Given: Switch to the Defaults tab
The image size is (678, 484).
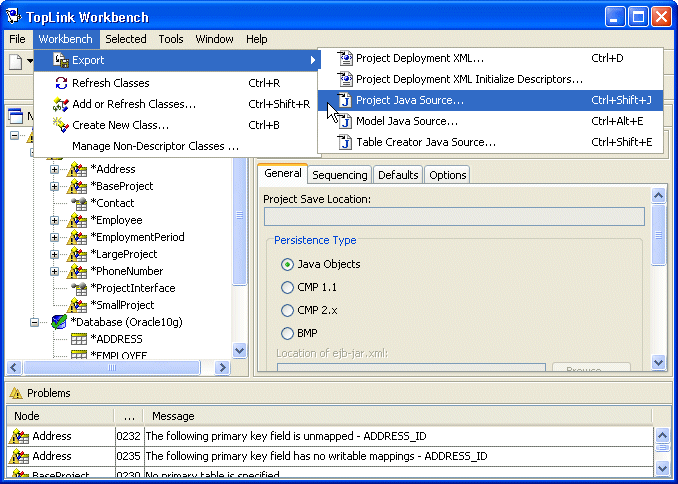Looking at the screenshot, I should 398,175.
